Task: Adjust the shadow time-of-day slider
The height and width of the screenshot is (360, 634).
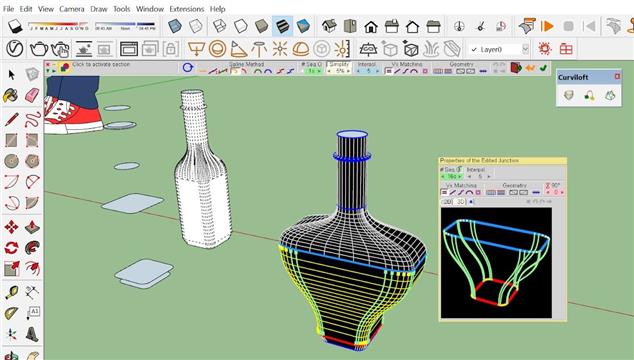Action: [125, 26]
